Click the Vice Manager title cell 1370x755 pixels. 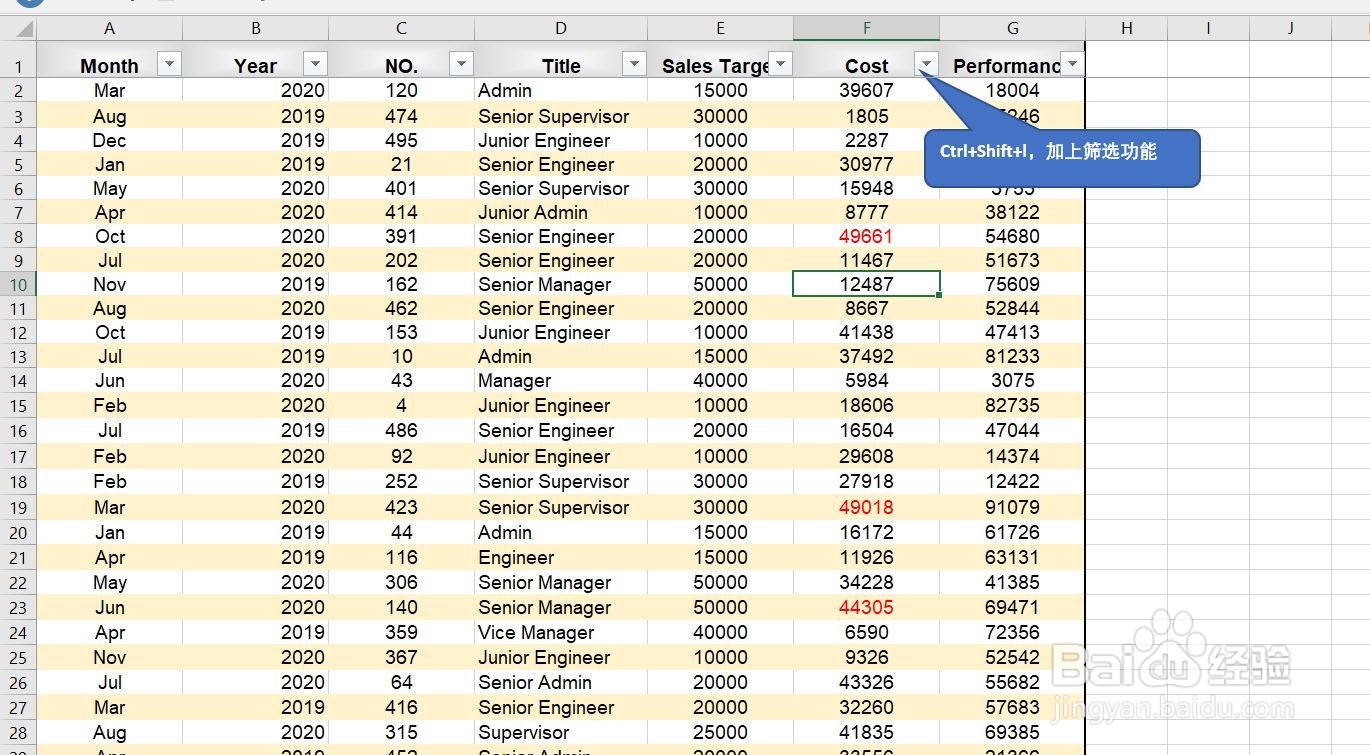click(x=561, y=632)
